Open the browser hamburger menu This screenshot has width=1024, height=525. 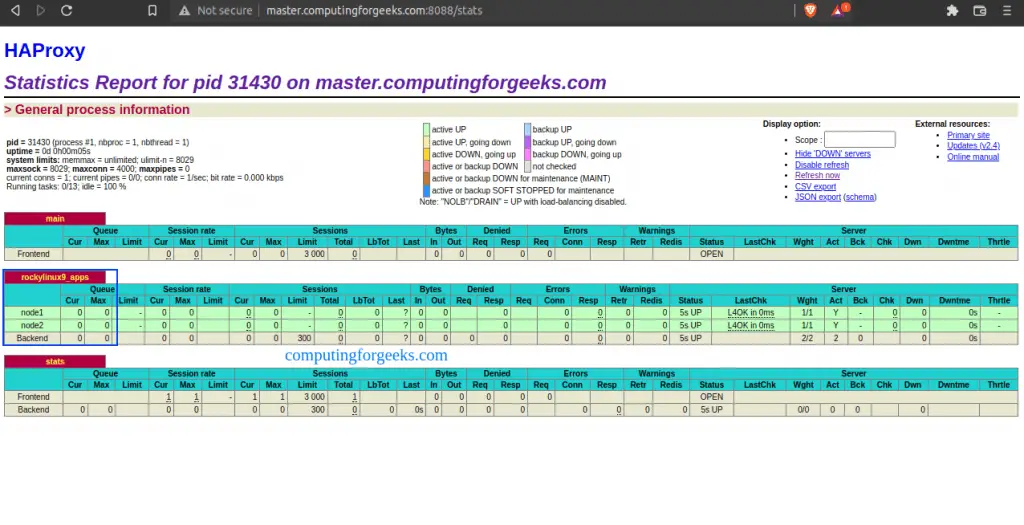point(1006,10)
